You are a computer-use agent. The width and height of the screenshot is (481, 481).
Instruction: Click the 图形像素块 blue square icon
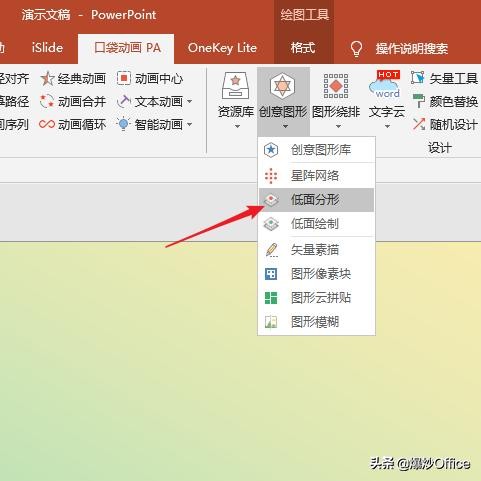[271, 274]
